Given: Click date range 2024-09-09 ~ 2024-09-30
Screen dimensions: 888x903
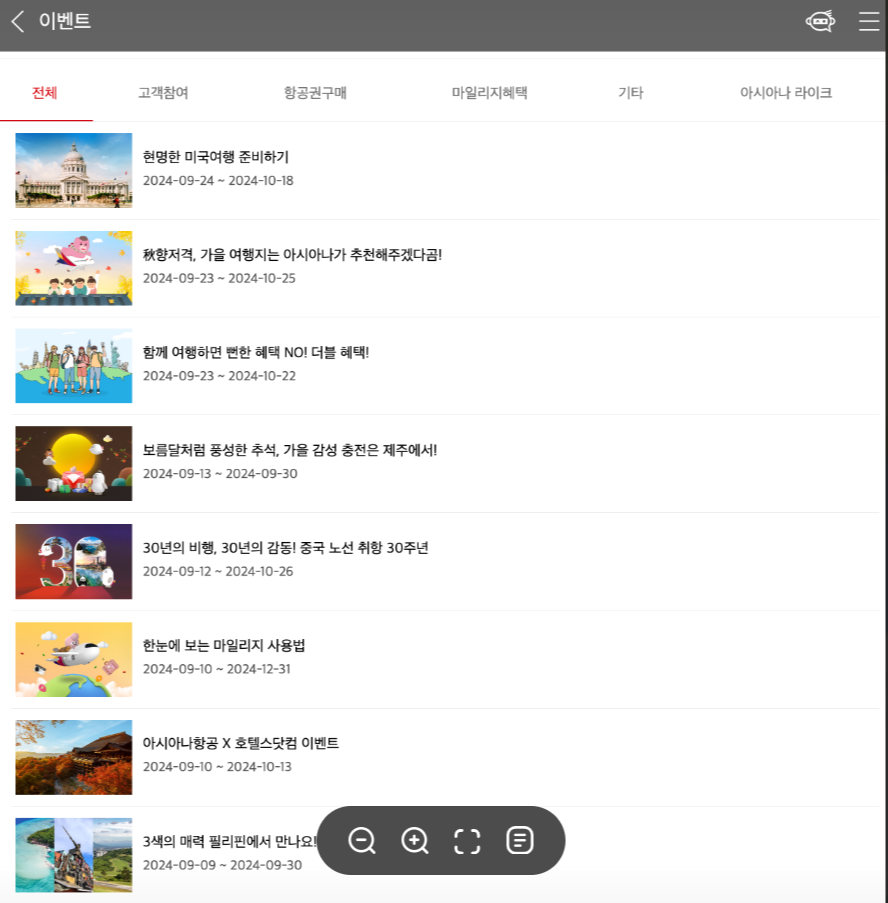Looking at the screenshot, I should [222, 865].
